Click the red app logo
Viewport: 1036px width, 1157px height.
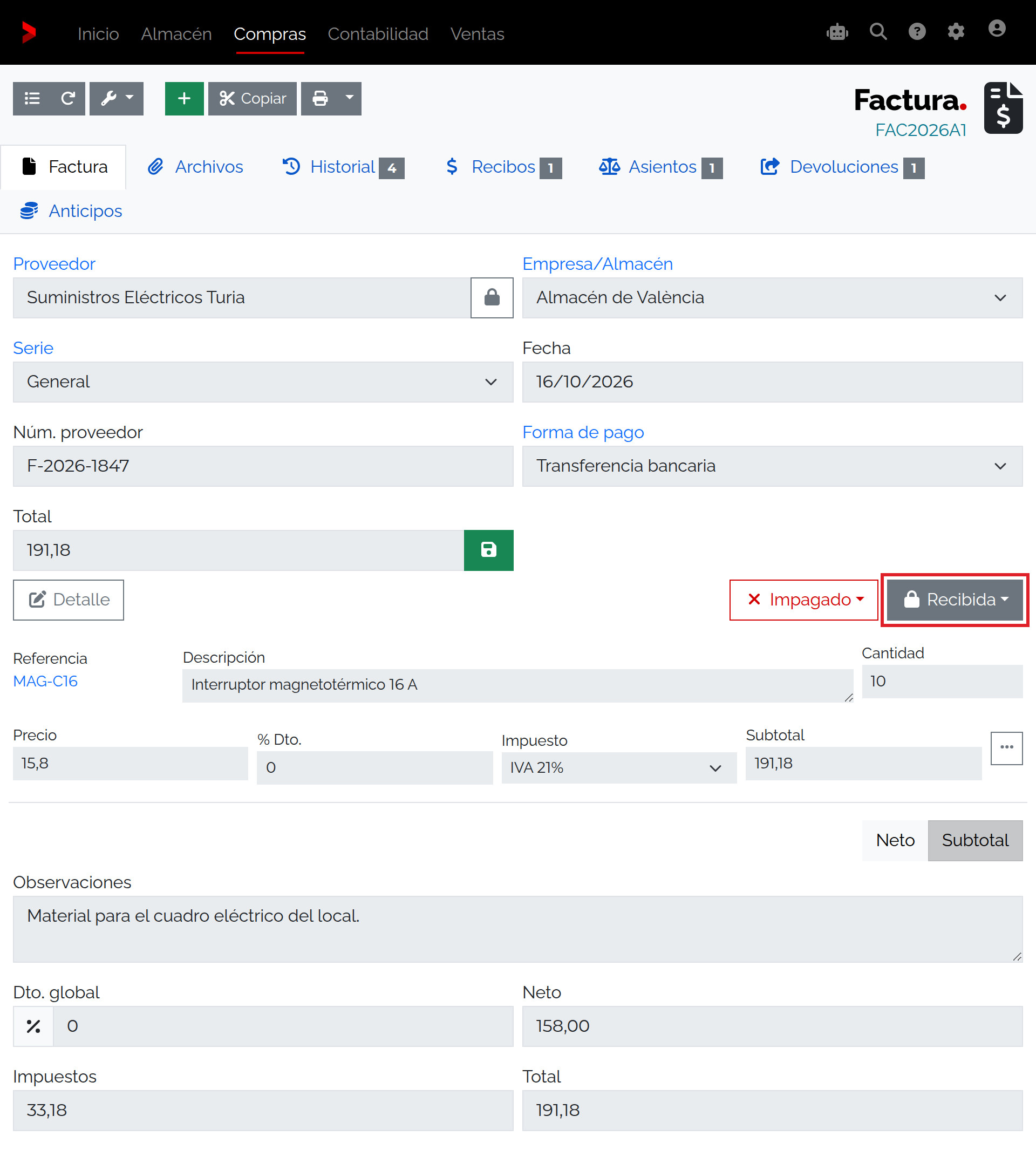[29, 32]
